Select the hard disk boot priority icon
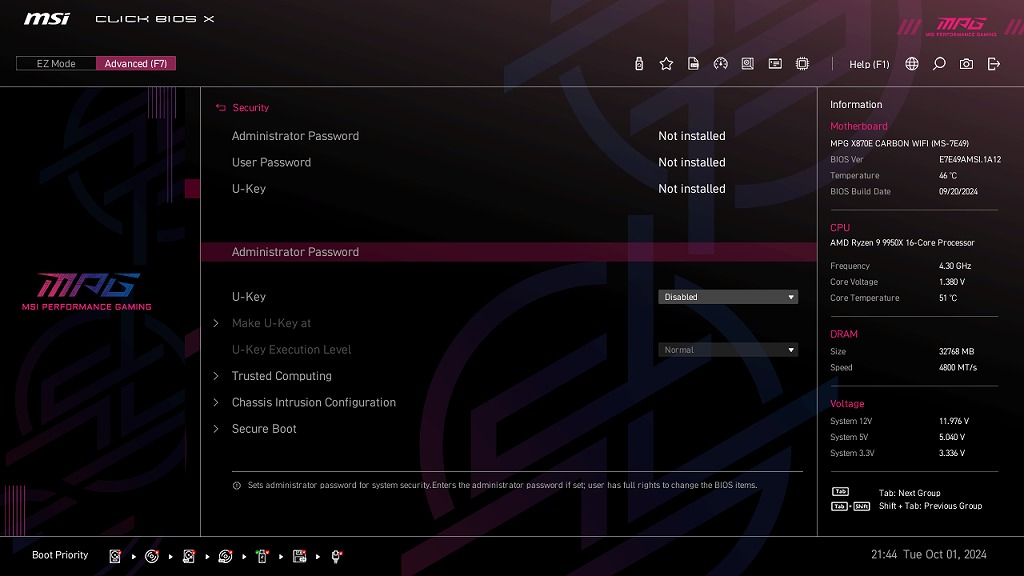The image size is (1024, 576). click(x=115, y=556)
